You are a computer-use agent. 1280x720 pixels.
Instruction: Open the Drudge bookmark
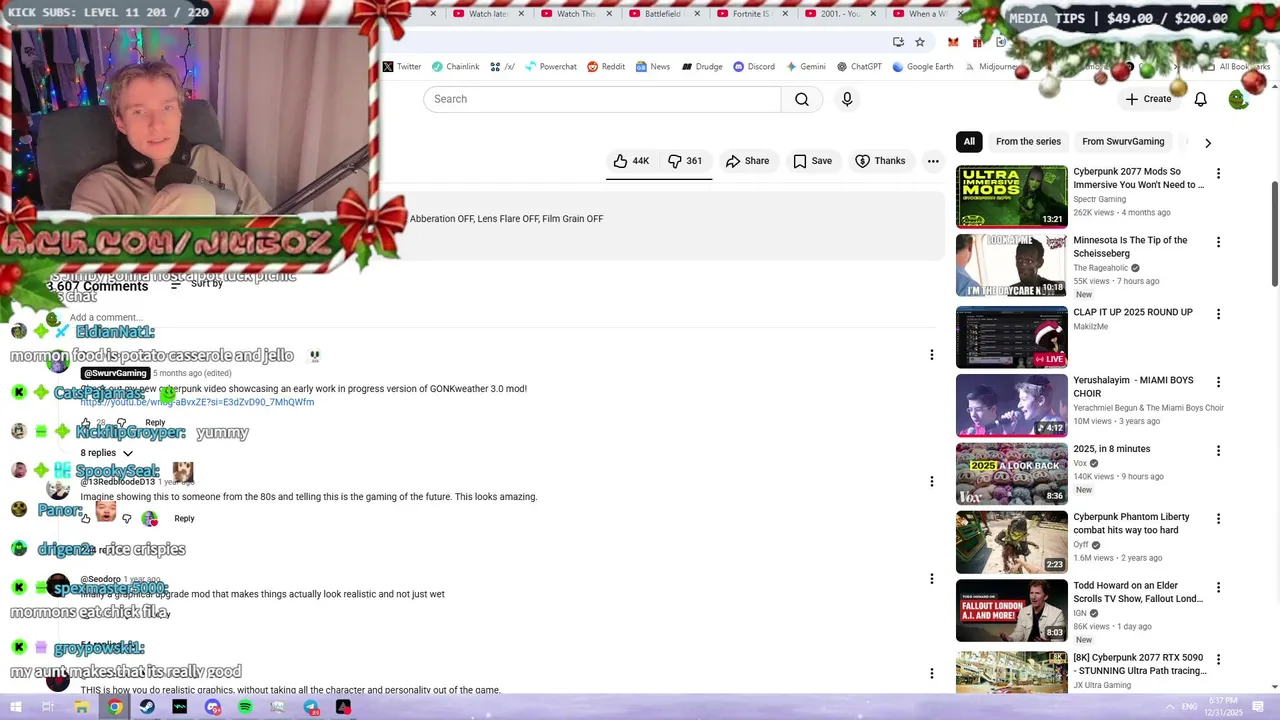pyautogui.click(x=702, y=67)
